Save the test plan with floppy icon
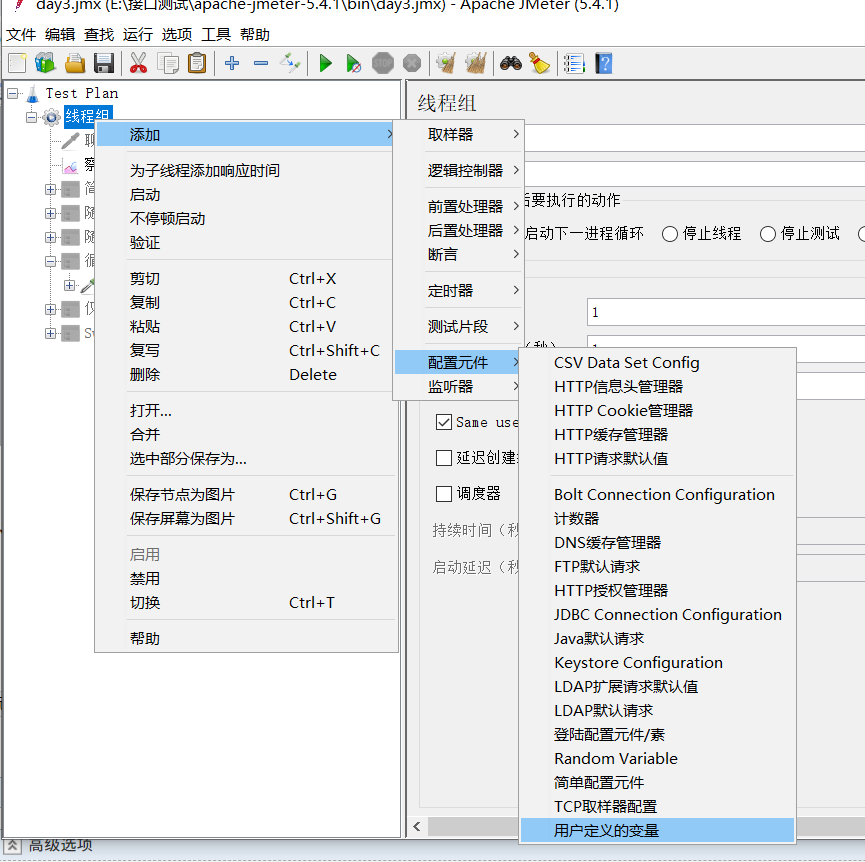The image size is (865, 862). pos(104,63)
